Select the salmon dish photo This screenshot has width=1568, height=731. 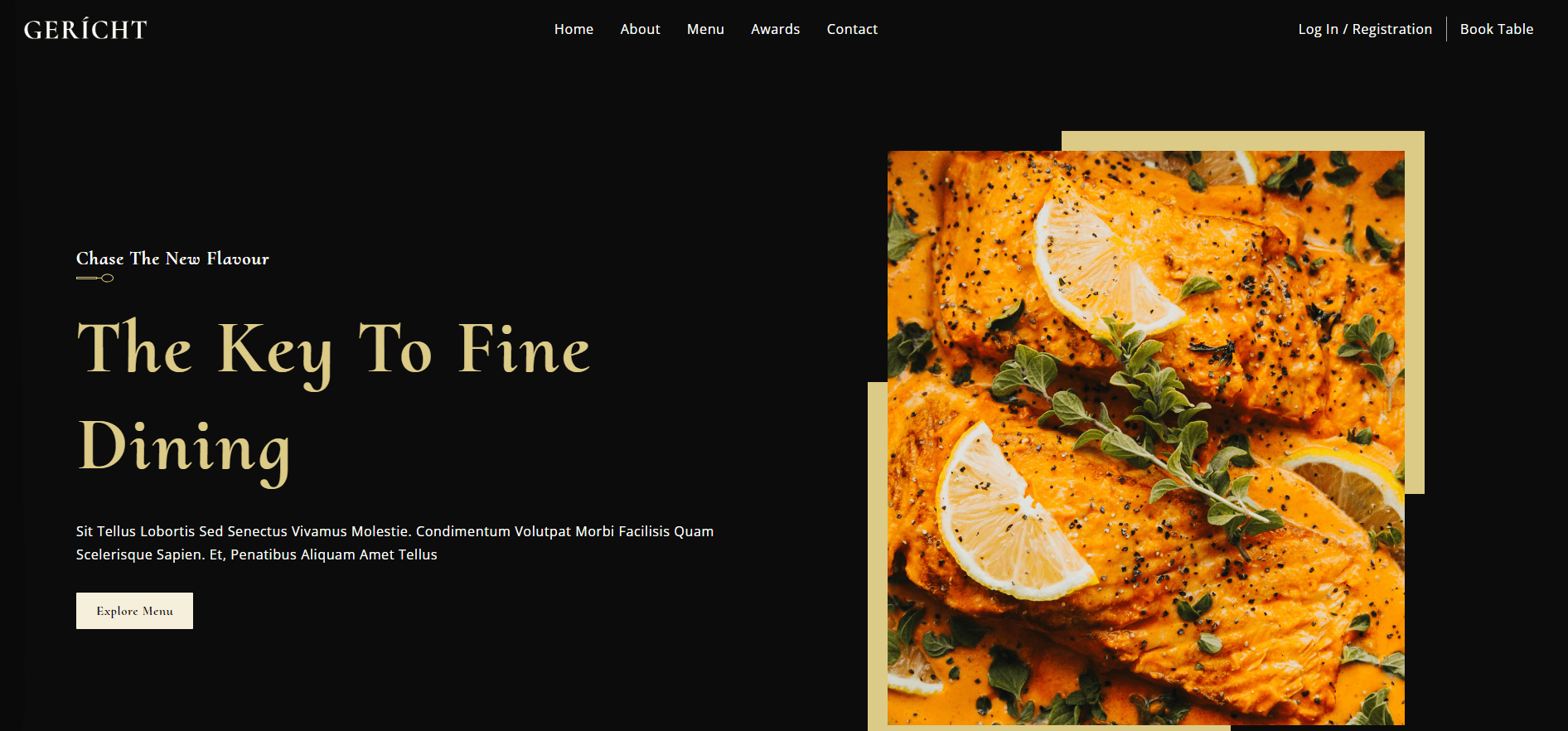point(1145,438)
